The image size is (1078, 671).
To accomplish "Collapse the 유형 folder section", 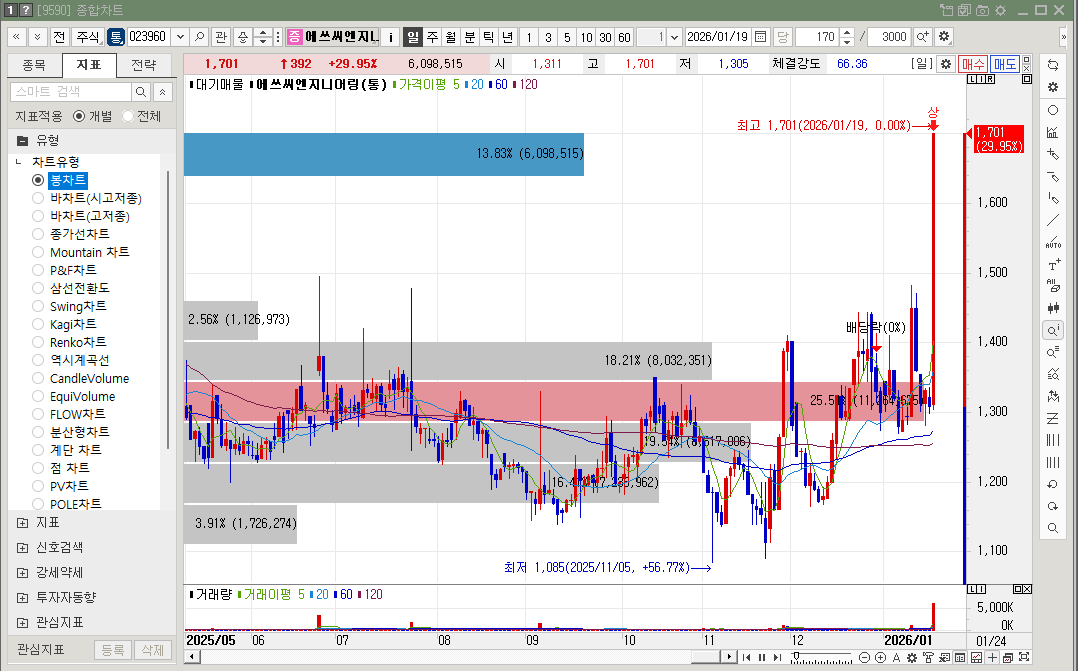I will (x=23, y=140).
